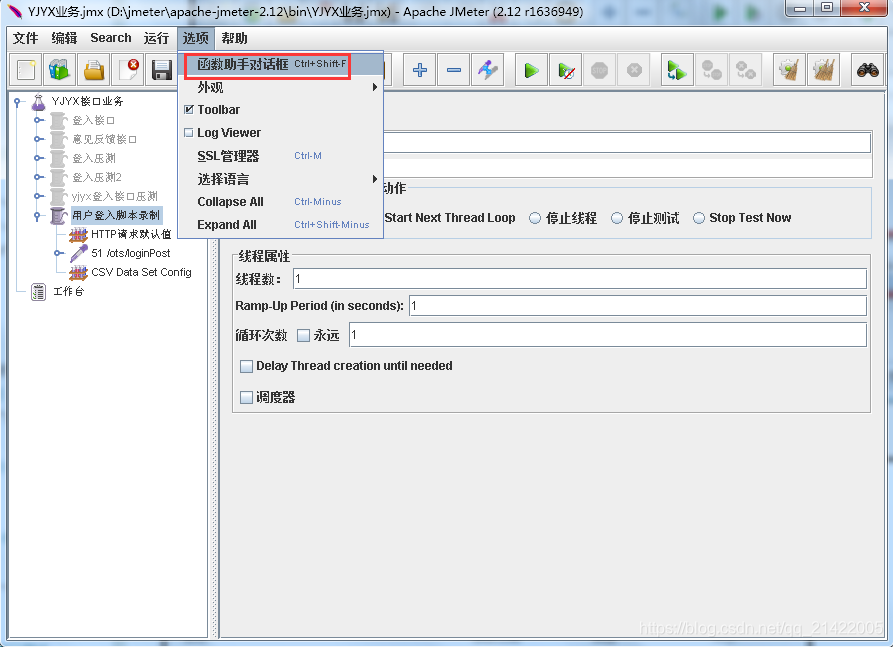
Task: Select the 51 /ots/loginPost tree item
Action: click(130, 253)
